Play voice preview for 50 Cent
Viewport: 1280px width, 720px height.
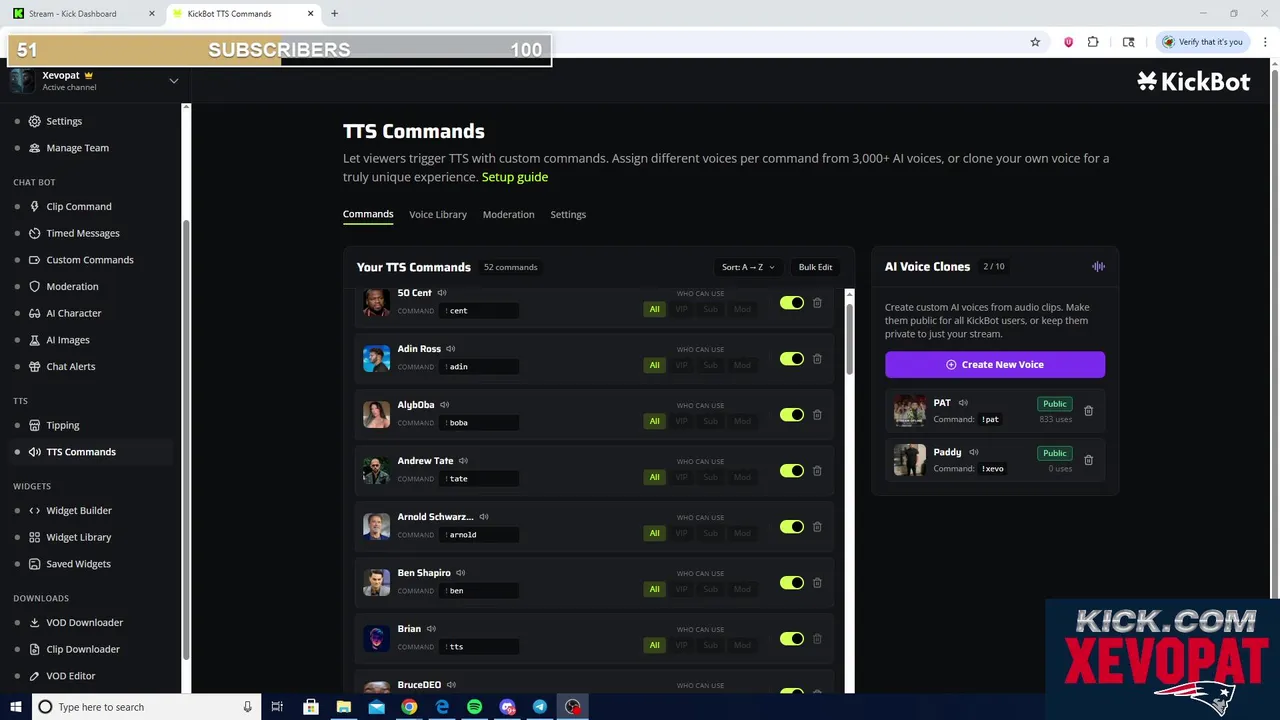coord(442,293)
